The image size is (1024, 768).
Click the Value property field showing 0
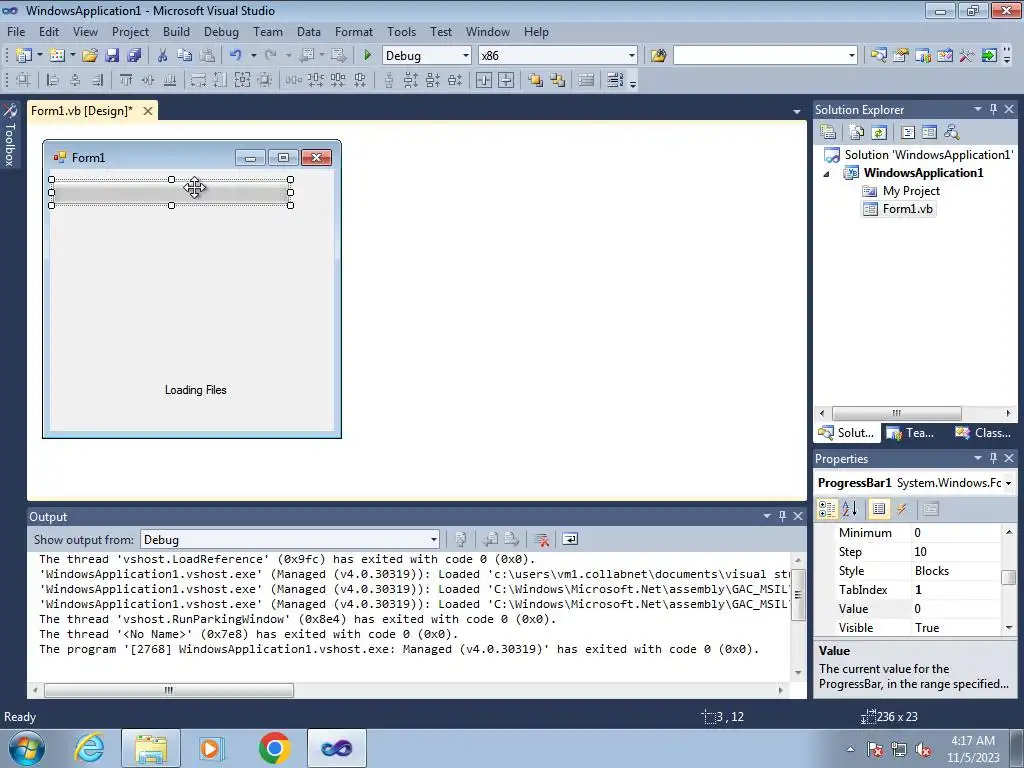tap(955, 609)
